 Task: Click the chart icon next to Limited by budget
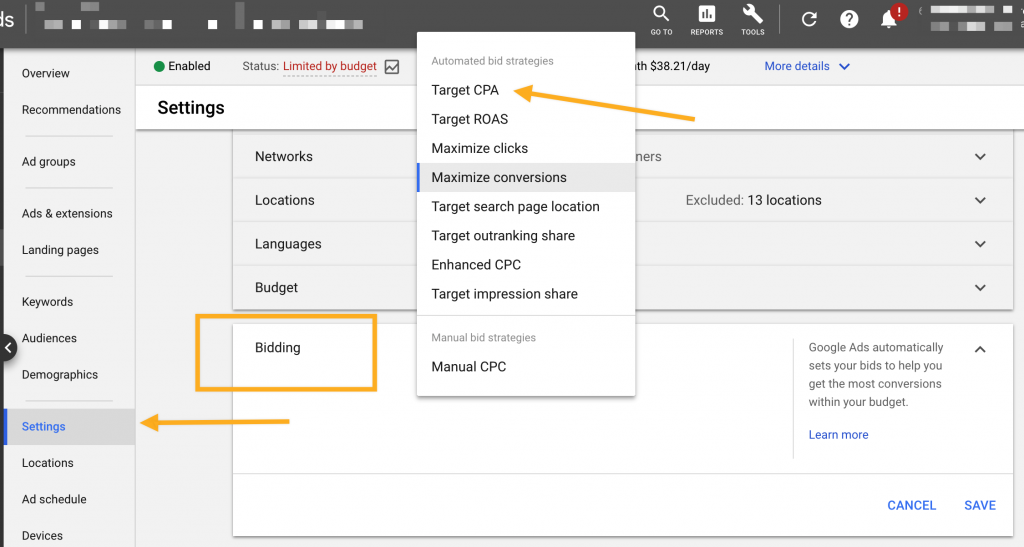(392, 67)
